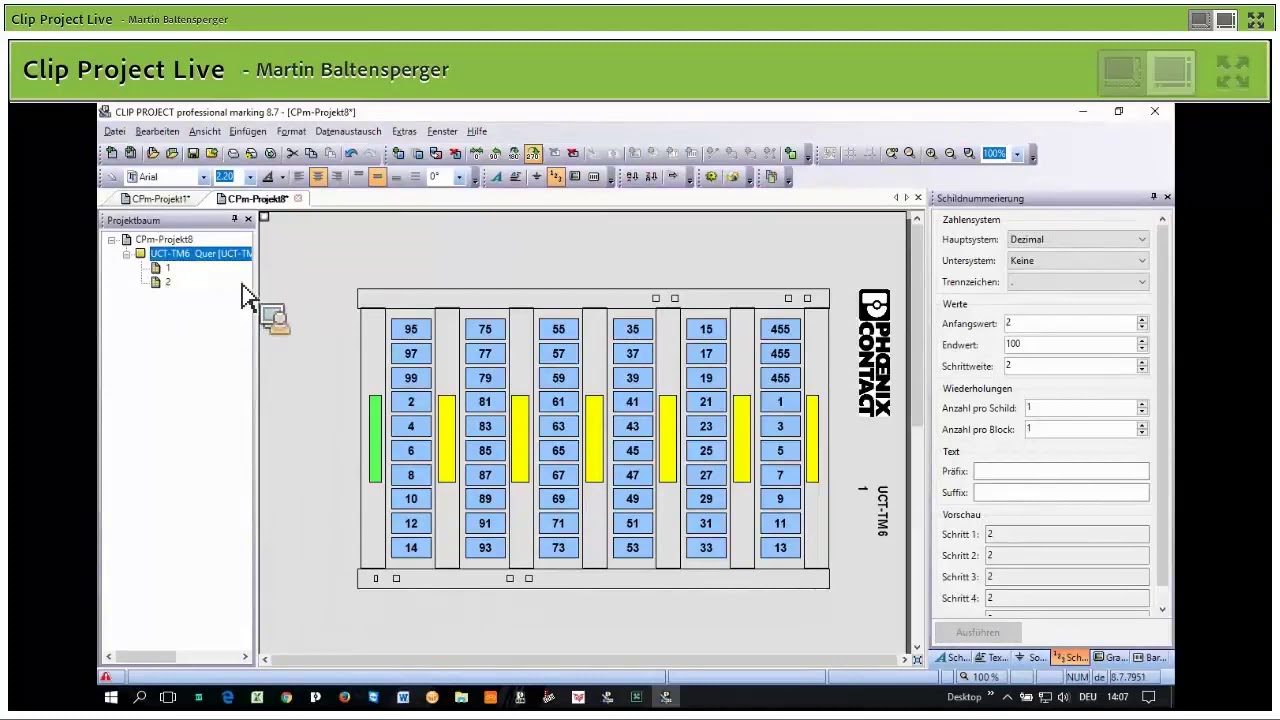Toggle center text alignment
The width and height of the screenshot is (1280, 720).
318,177
